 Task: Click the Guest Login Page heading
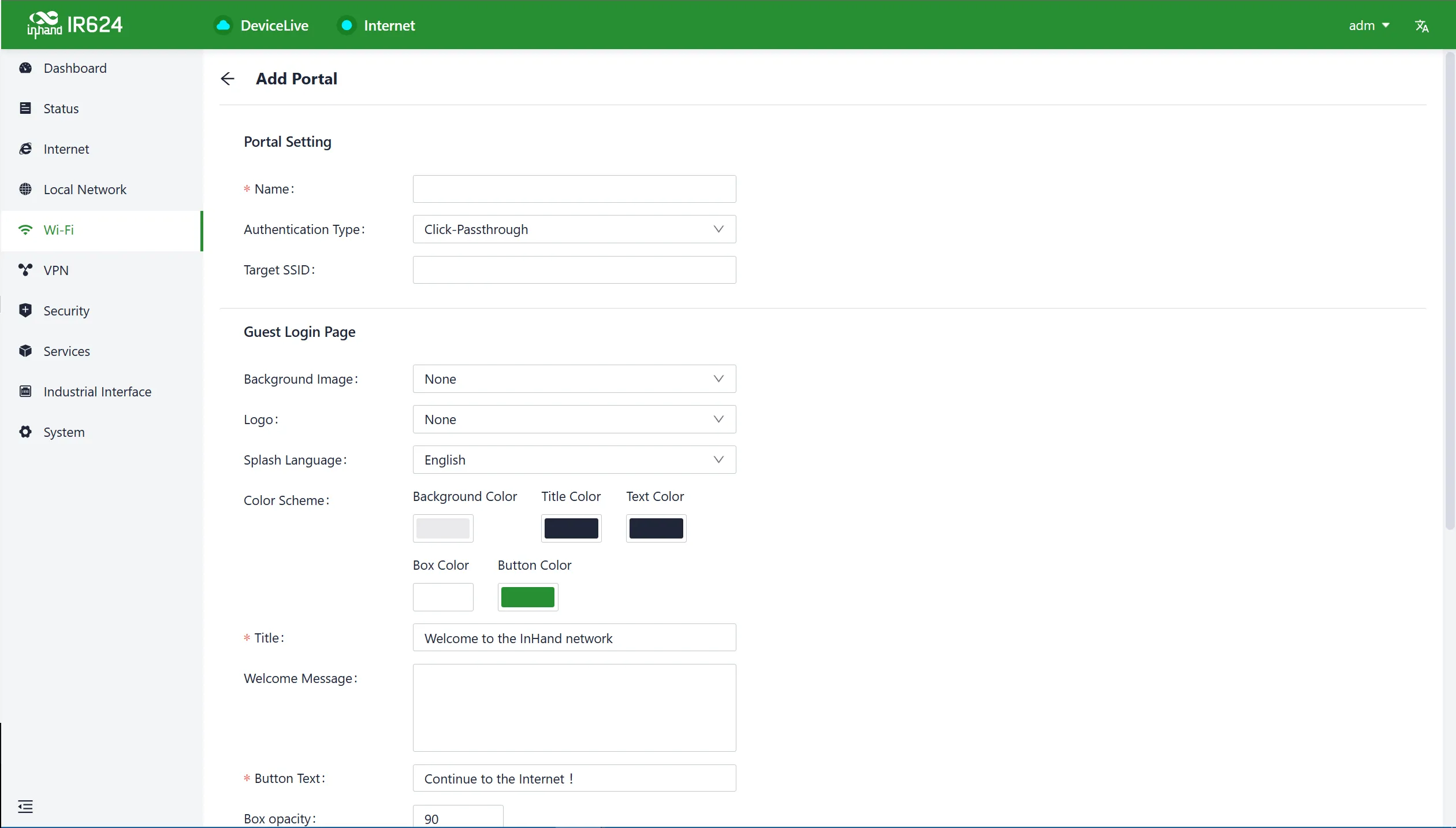click(x=299, y=332)
